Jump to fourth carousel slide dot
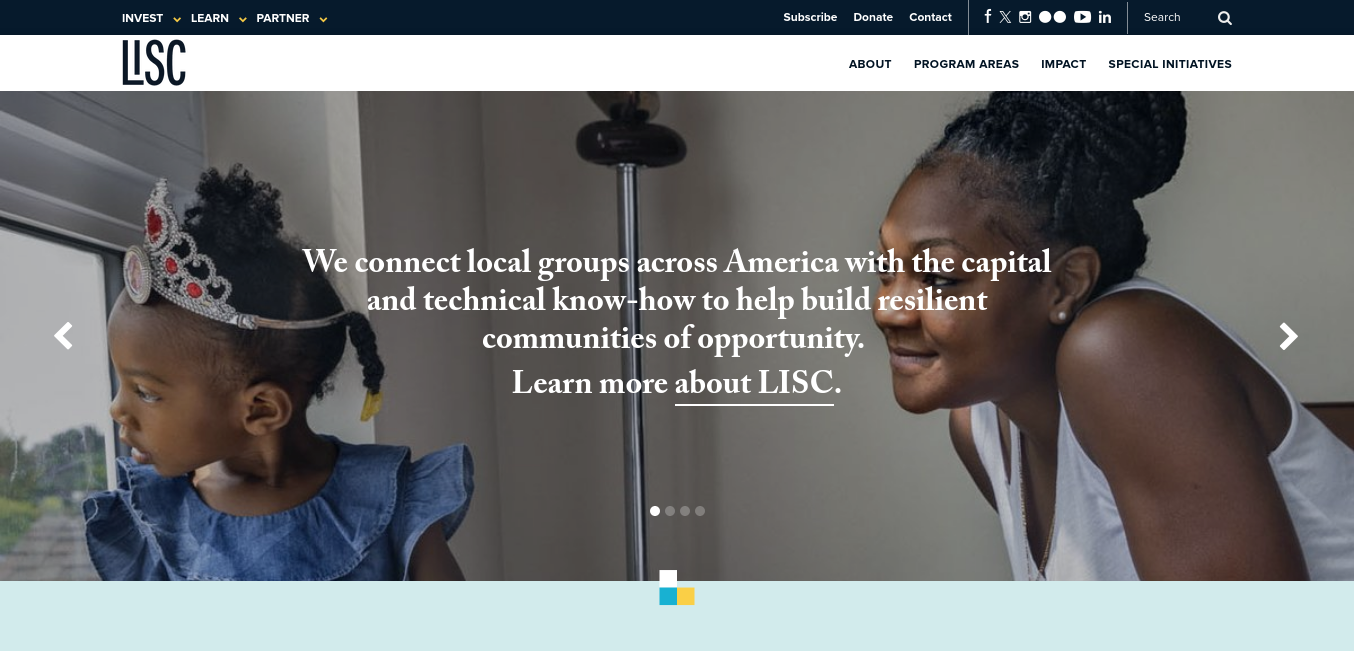Screen dimensions: 1366x651 pyautogui.click(x=700, y=511)
